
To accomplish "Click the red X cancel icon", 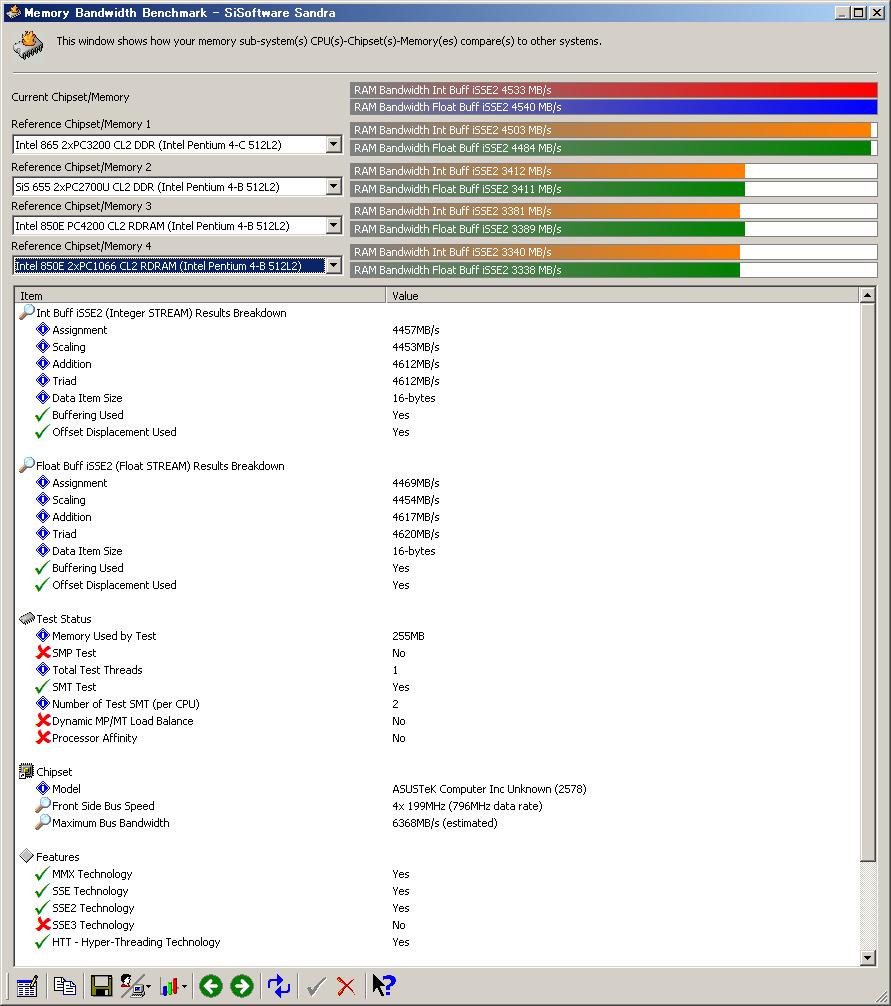I will point(346,987).
